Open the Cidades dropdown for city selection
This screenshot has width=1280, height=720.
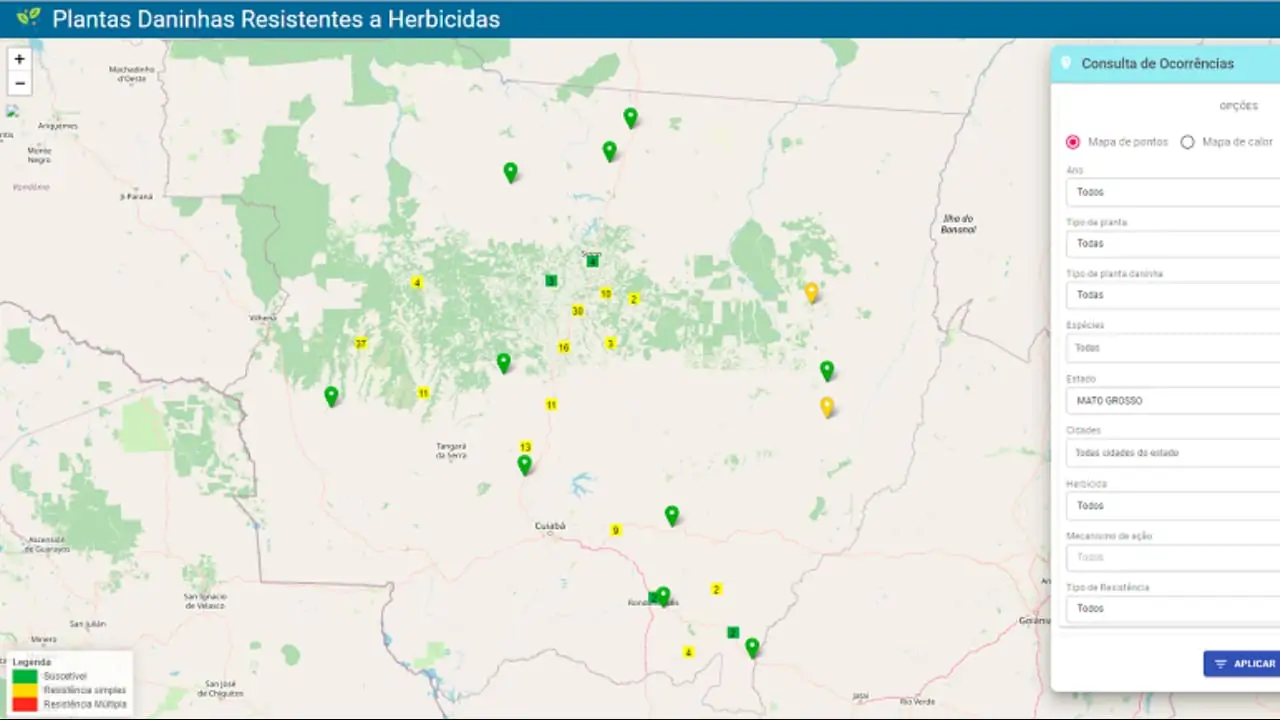point(1171,452)
